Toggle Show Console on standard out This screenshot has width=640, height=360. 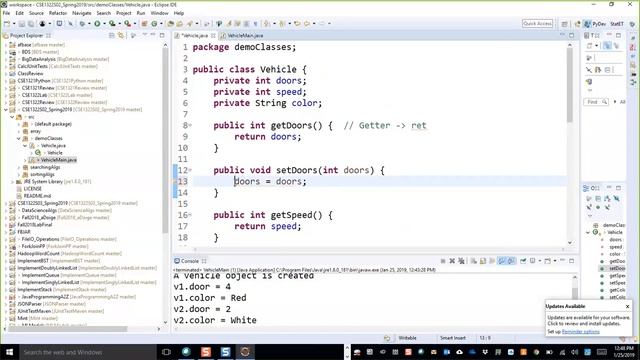point(502,261)
